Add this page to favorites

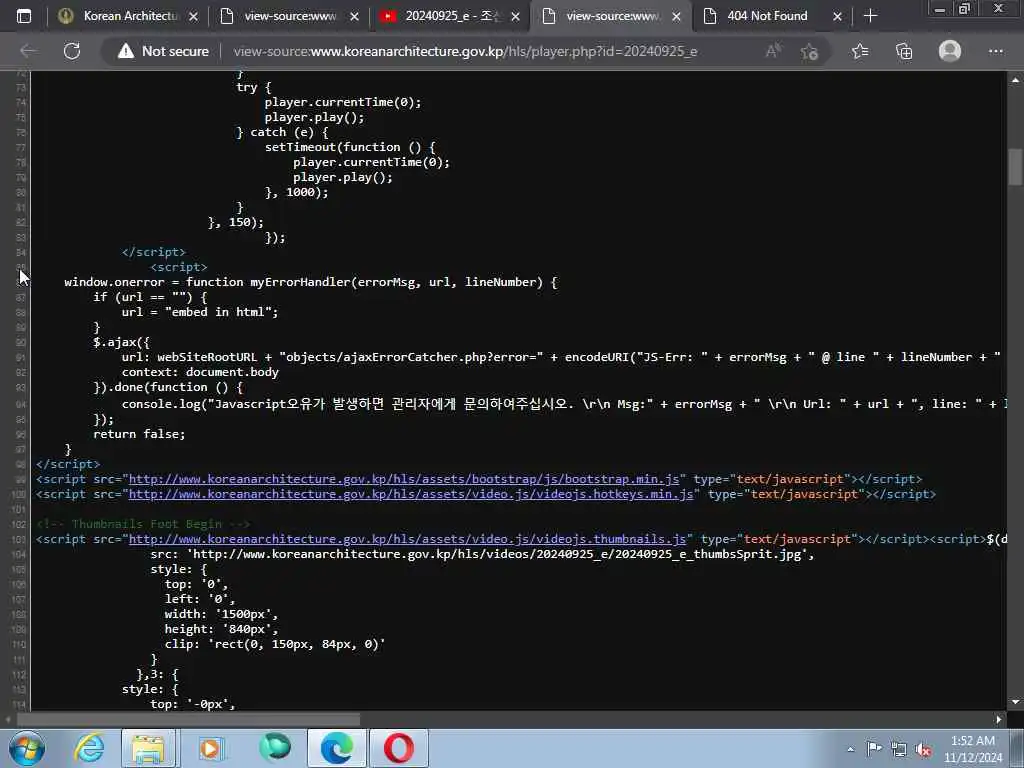(x=810, y=51)
